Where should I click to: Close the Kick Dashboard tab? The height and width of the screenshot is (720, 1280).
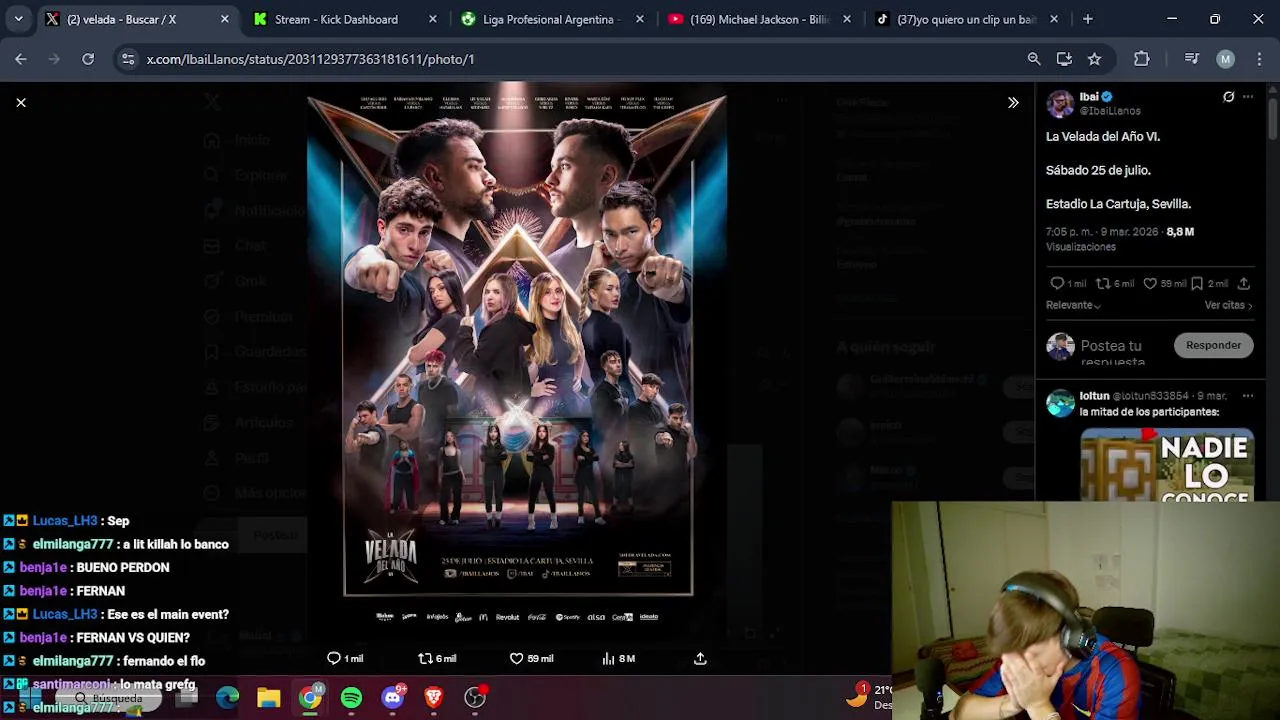[x=432, y=19]
